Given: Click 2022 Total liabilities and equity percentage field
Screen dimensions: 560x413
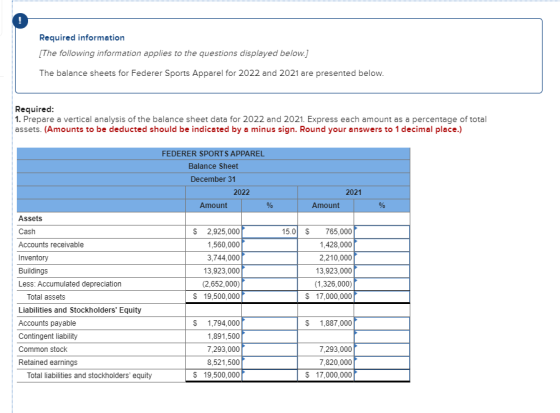Looking at the screenshot, I should (270, 375).
